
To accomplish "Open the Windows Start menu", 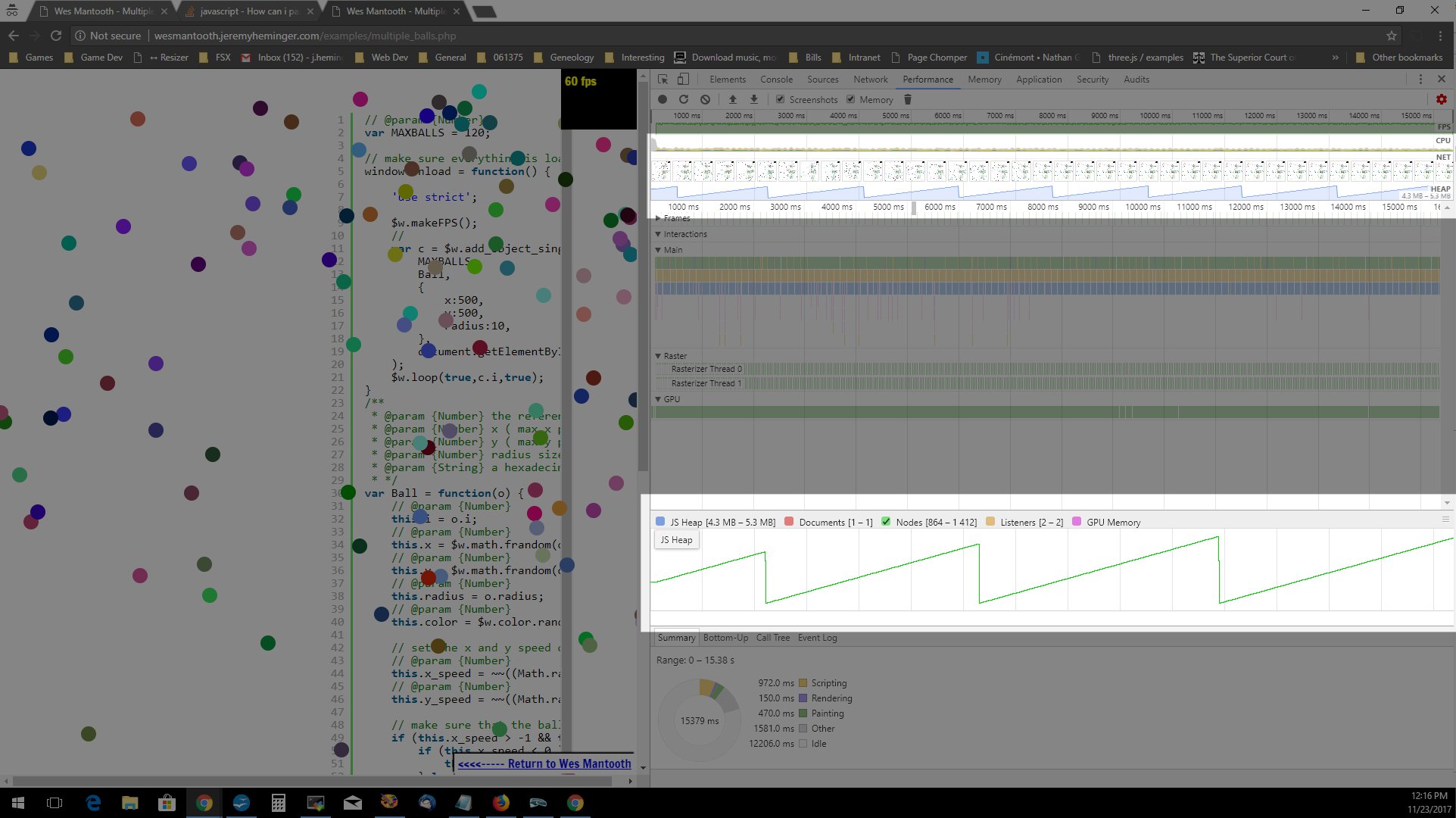I will click(x=18, y=803).
